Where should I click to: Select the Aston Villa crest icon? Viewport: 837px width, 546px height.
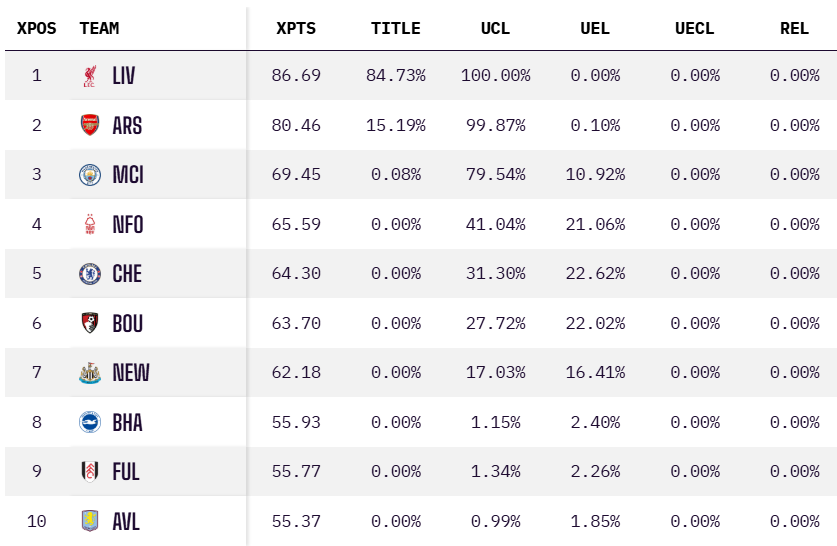90,521
